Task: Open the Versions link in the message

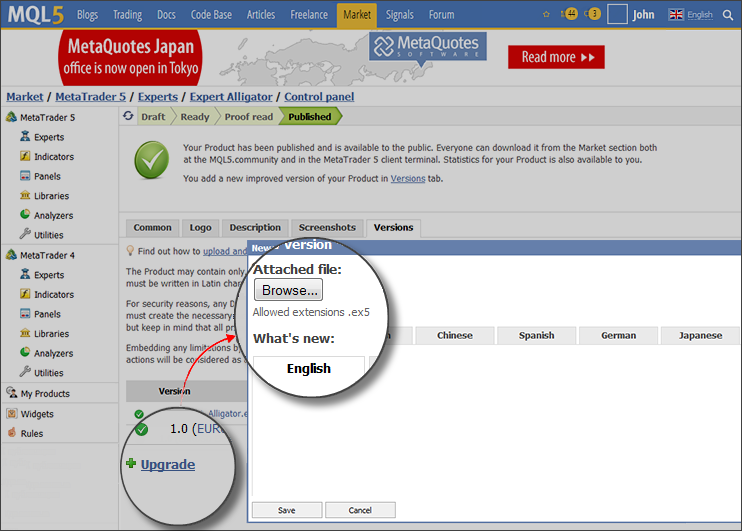Action: pos(407,178)
